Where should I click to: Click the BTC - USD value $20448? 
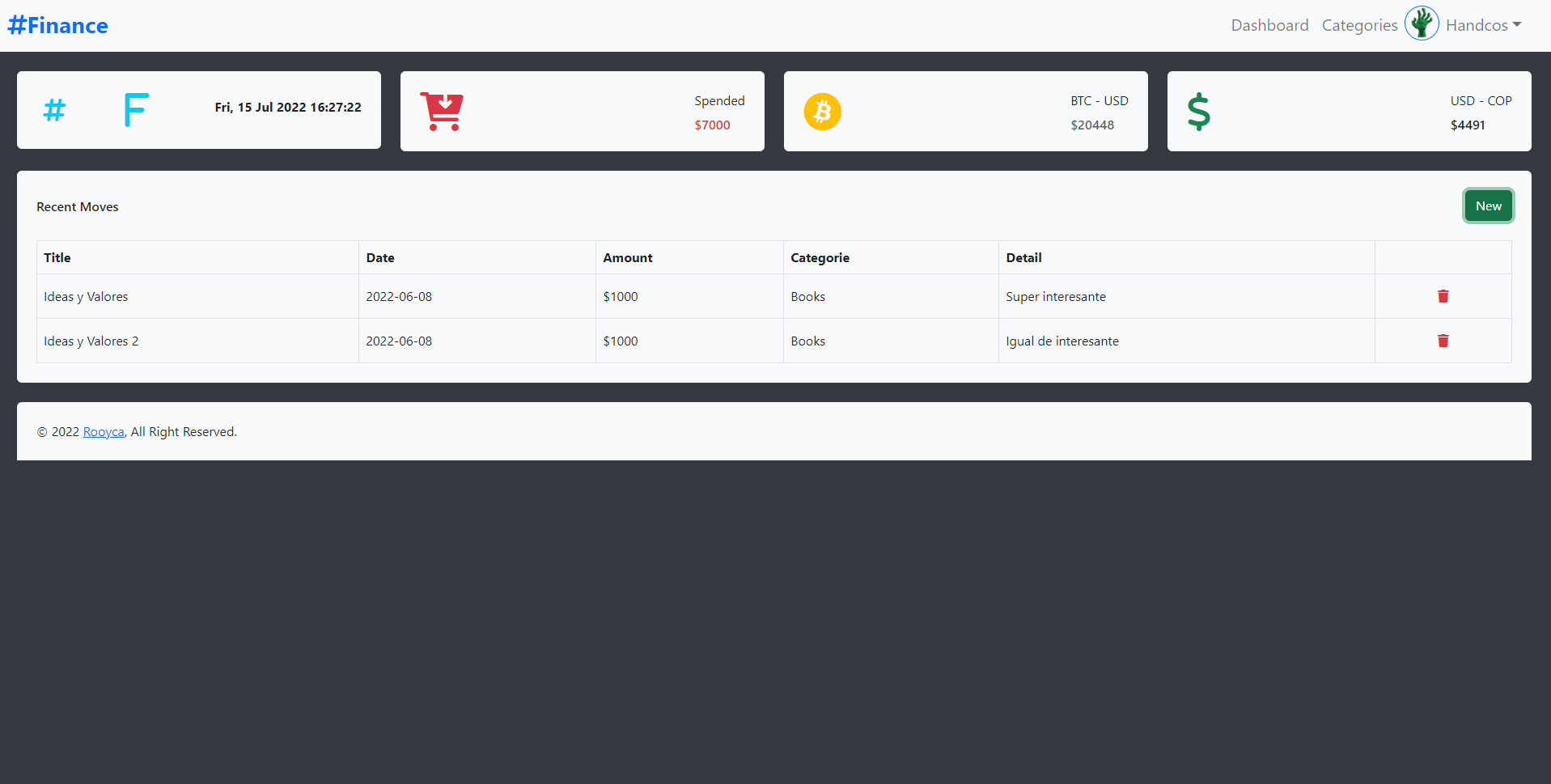tap(1092, 125)
